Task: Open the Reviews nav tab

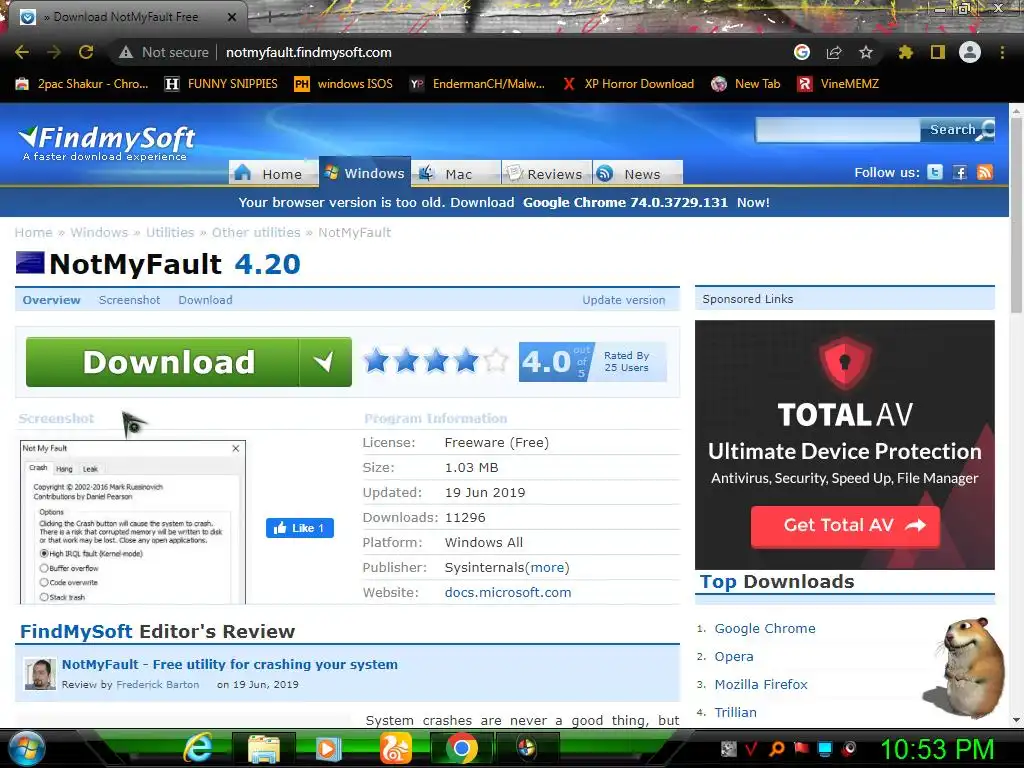Action: point(547,173)
